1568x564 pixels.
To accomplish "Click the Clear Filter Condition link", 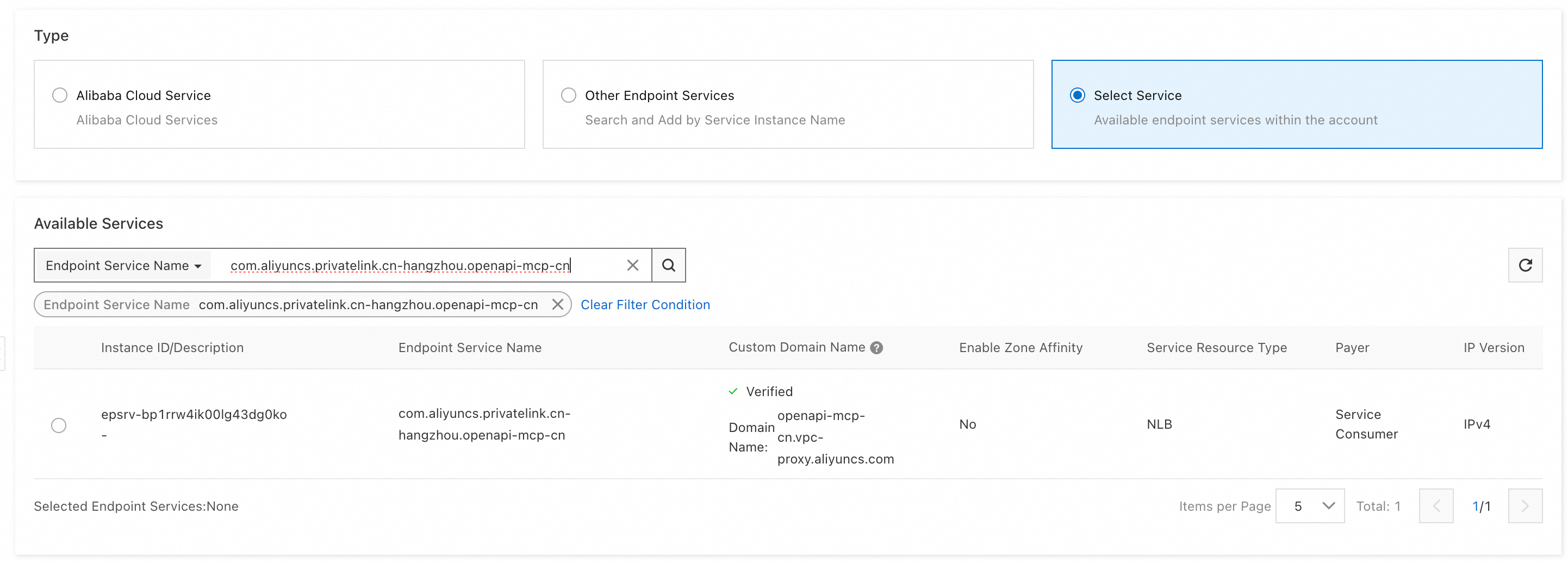I will 645,304.
